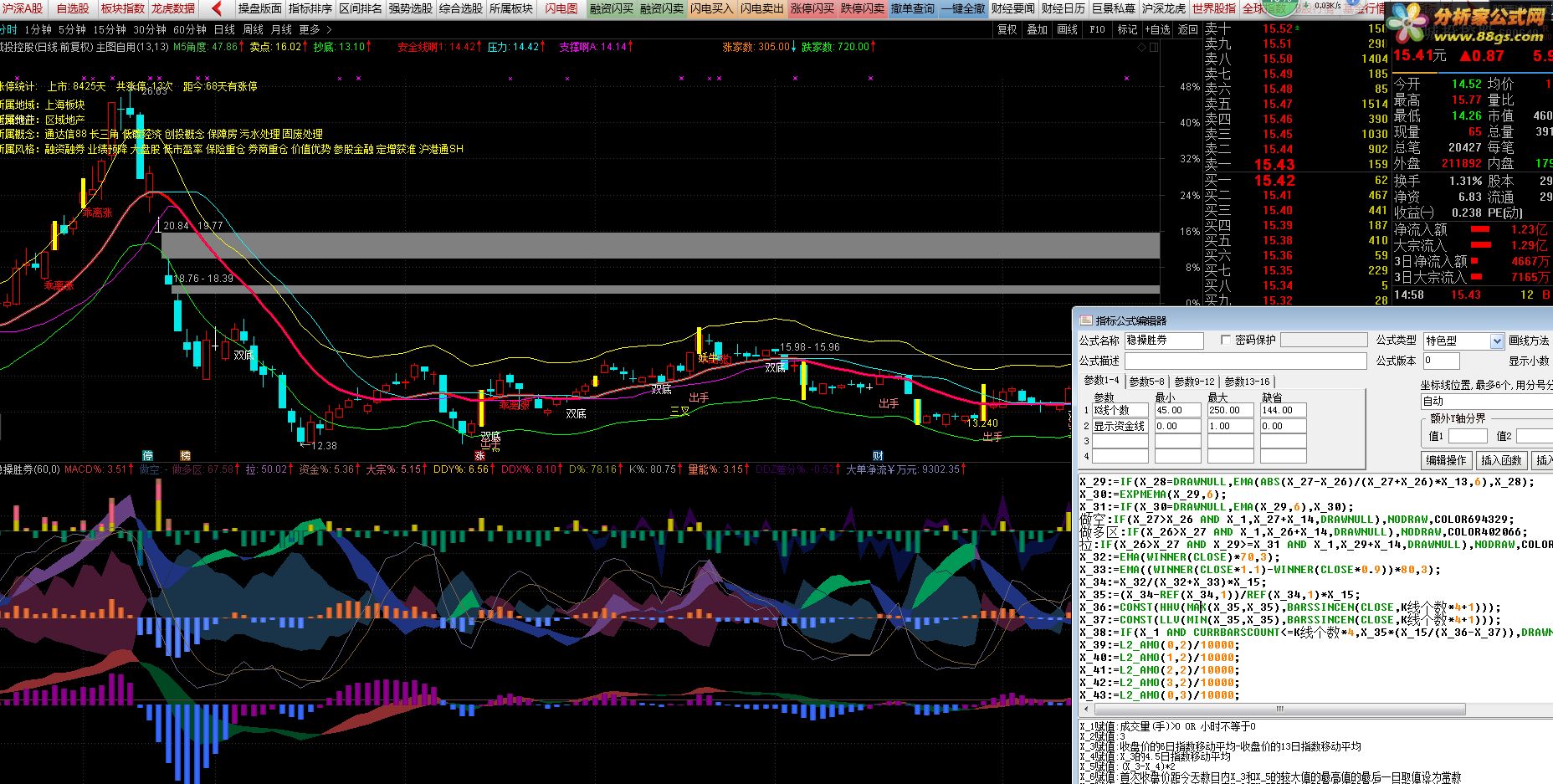
Task: Click the 编辑操作 button
Action: [x=1446, y=460]
